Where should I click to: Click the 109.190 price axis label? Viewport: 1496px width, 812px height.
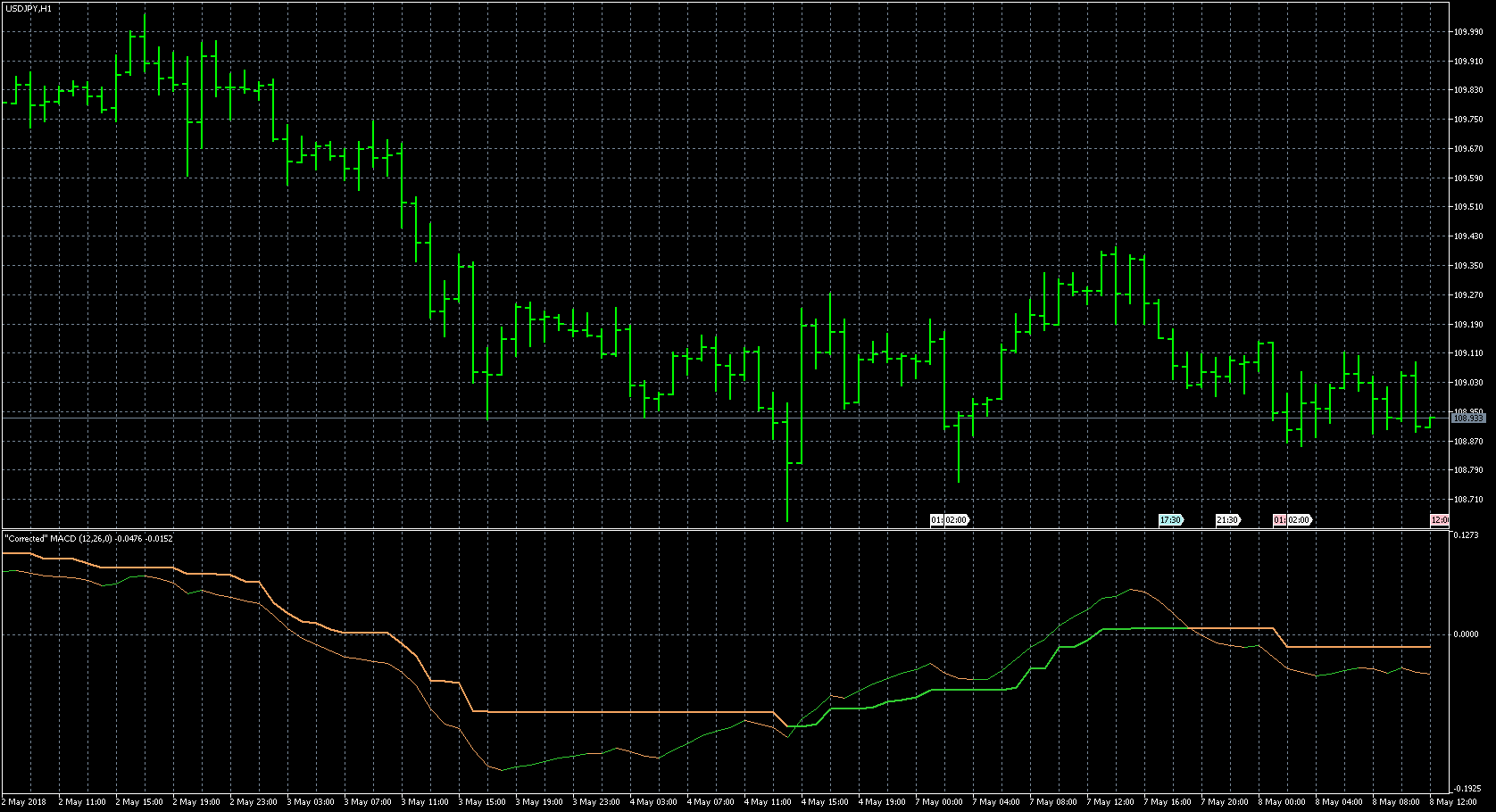click(x=1468, y=325)
